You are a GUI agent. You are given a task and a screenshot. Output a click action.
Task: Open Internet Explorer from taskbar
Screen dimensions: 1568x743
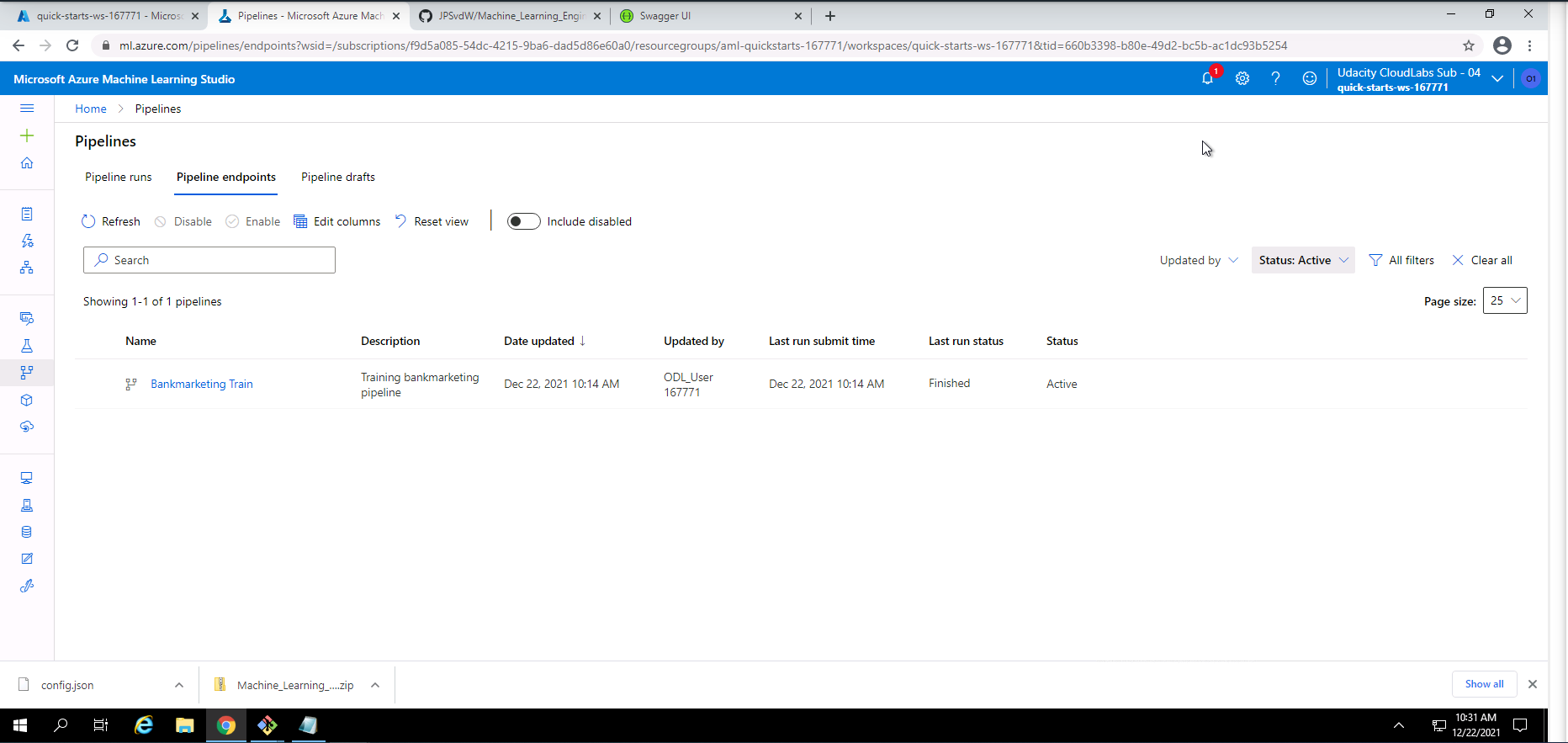pos(144,725)
